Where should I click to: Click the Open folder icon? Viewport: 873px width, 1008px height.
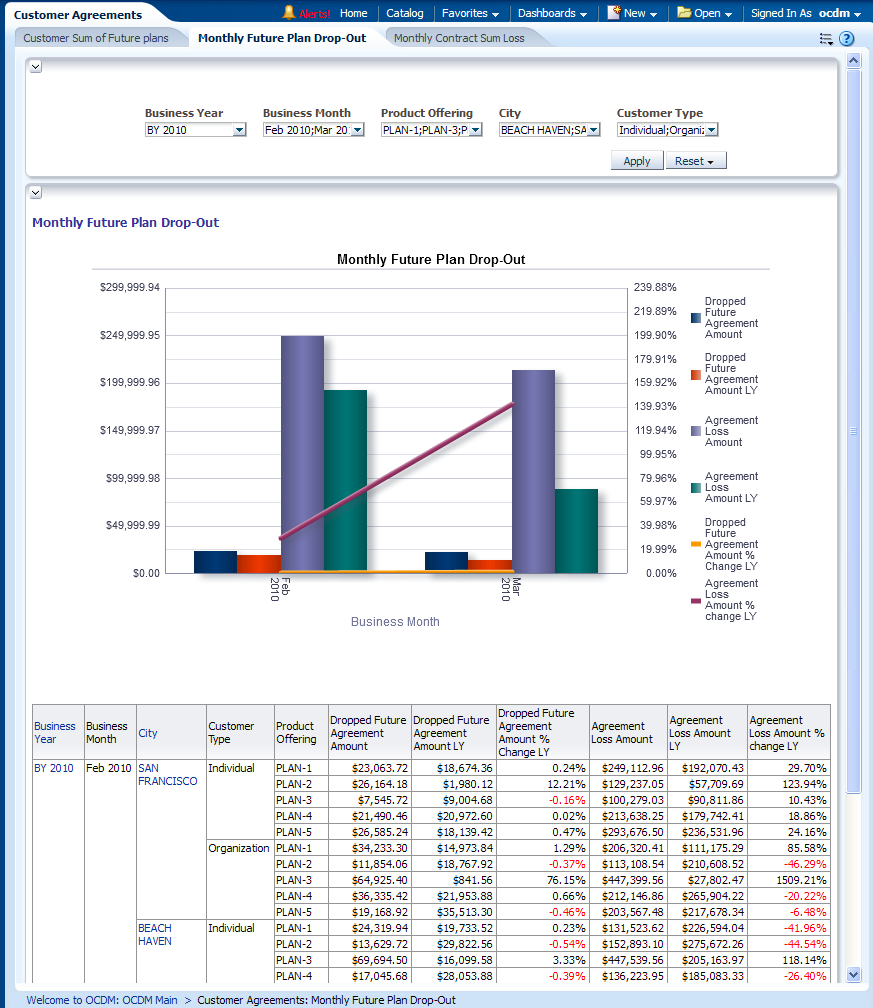[x=684, y=13]
